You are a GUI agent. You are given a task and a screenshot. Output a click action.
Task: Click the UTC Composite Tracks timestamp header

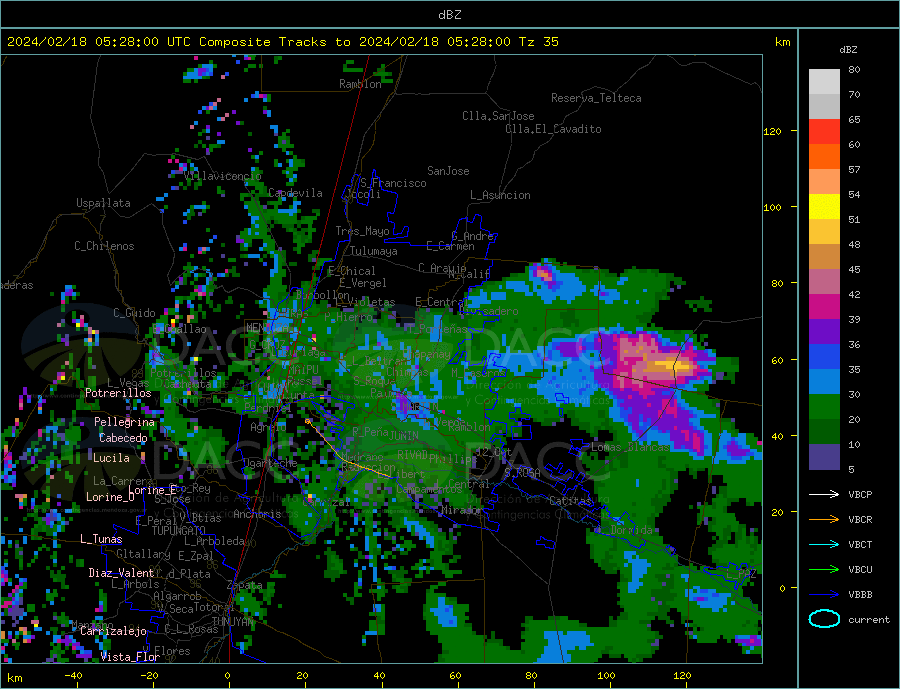tap(282, 42)
